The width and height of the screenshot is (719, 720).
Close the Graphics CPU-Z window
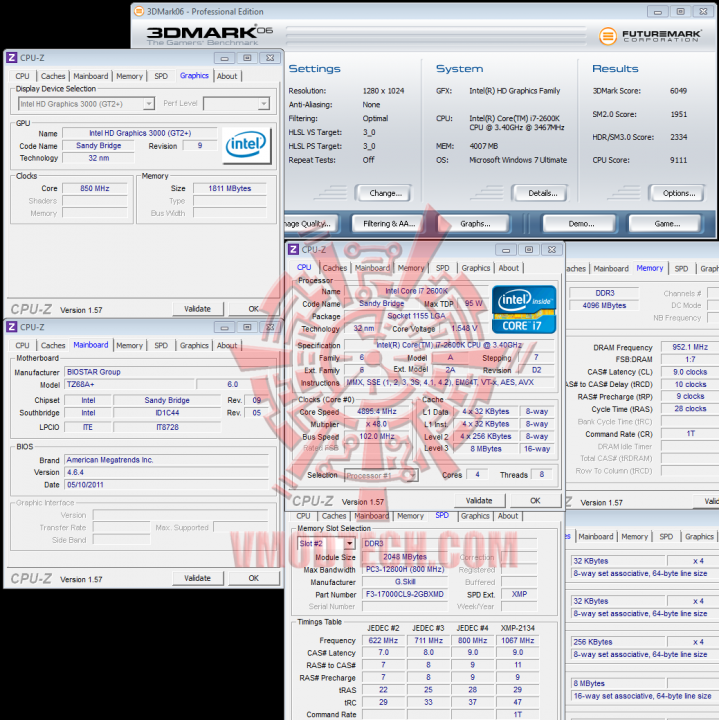point(270,58)
